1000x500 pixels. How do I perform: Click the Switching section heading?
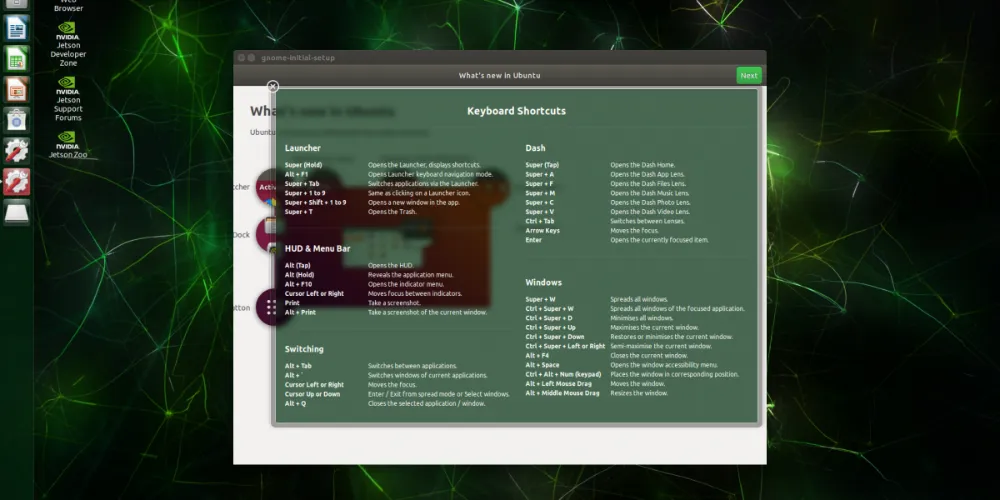(x=304, y=349)
